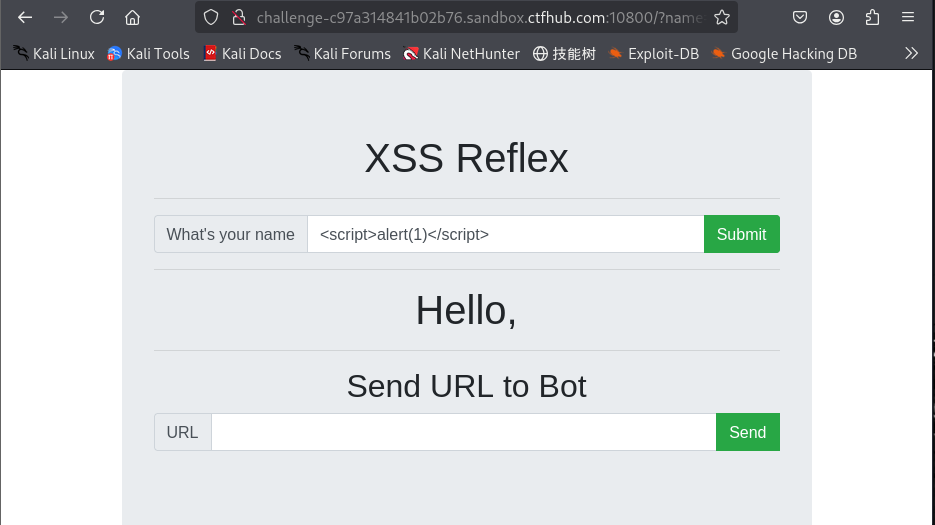
Task: Open the Google Hacking DB bookmark
Action: pos(784,54)
